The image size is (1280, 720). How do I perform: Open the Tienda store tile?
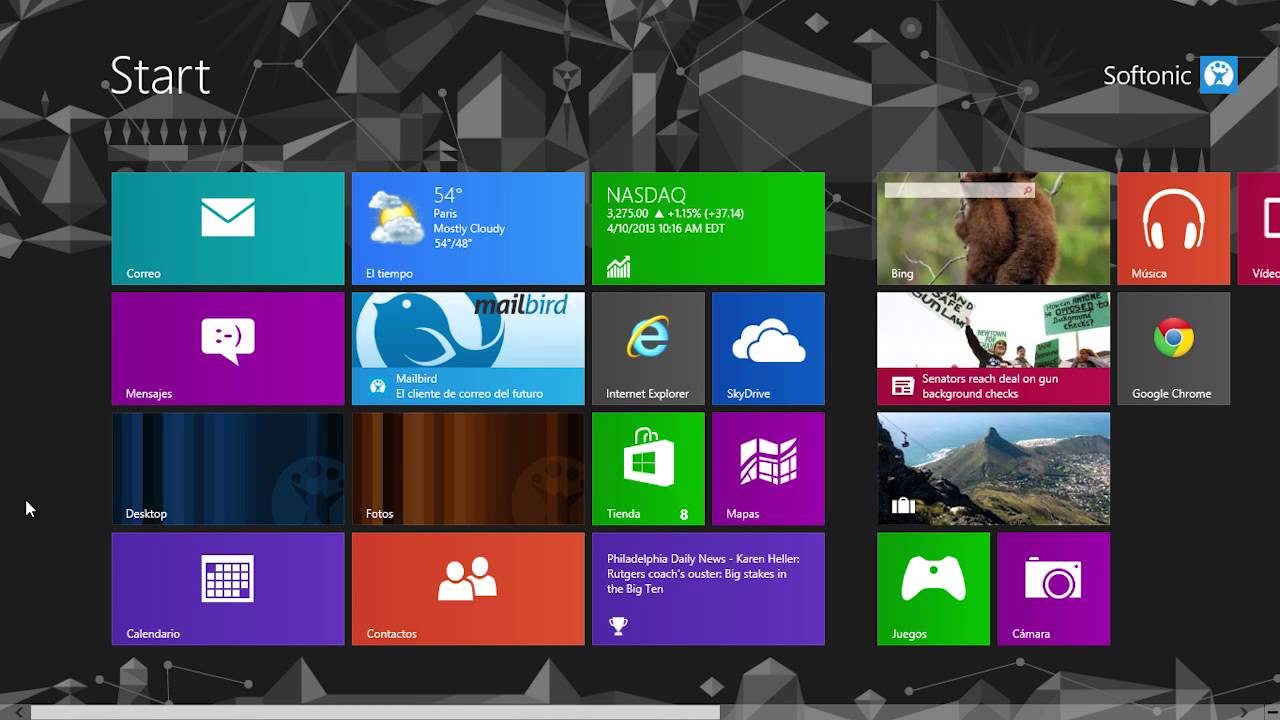point(648,469)
